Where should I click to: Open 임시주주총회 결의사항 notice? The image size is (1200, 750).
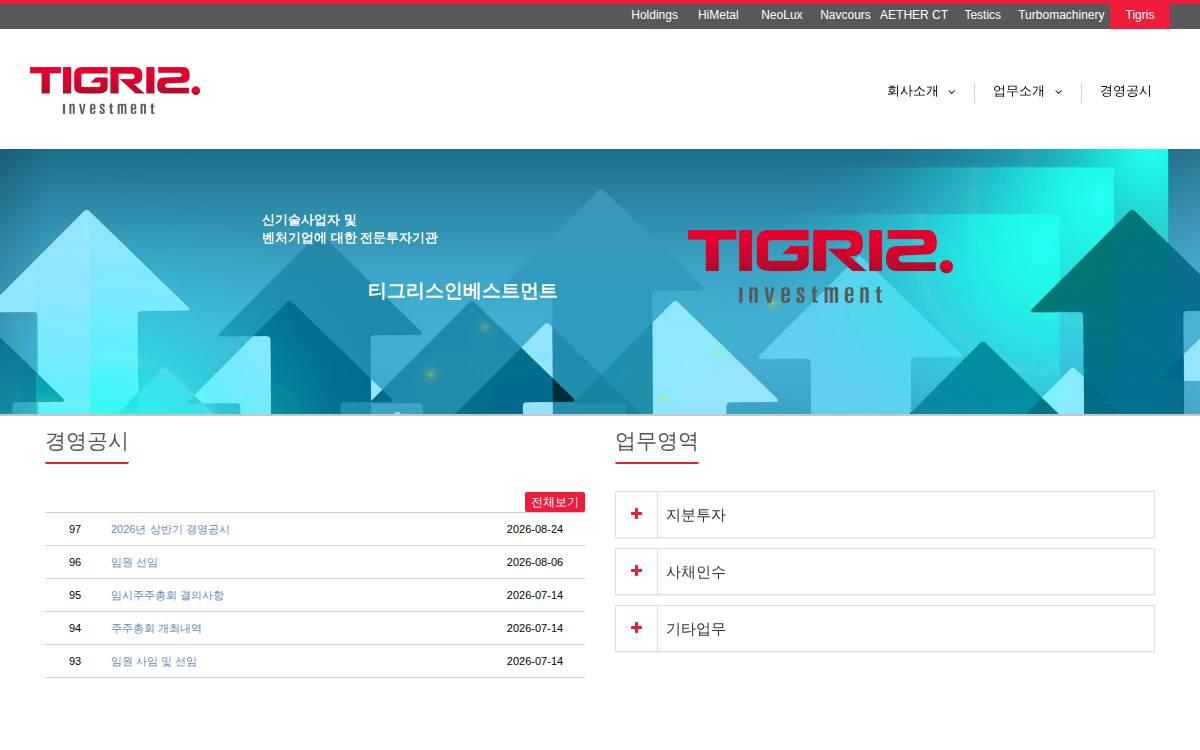(x=167, y=595)
